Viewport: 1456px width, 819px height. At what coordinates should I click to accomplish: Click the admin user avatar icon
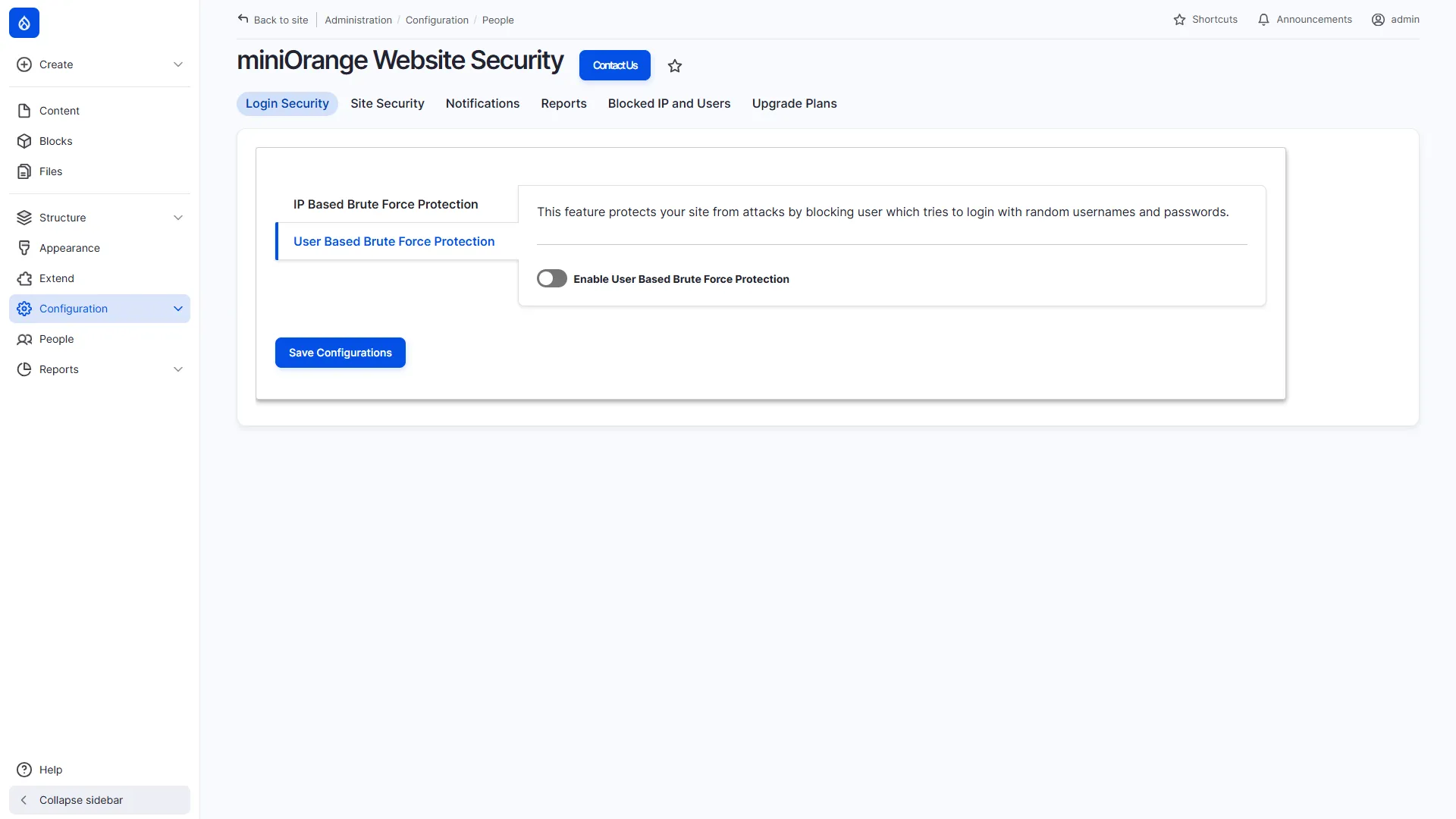[1378, 20]
